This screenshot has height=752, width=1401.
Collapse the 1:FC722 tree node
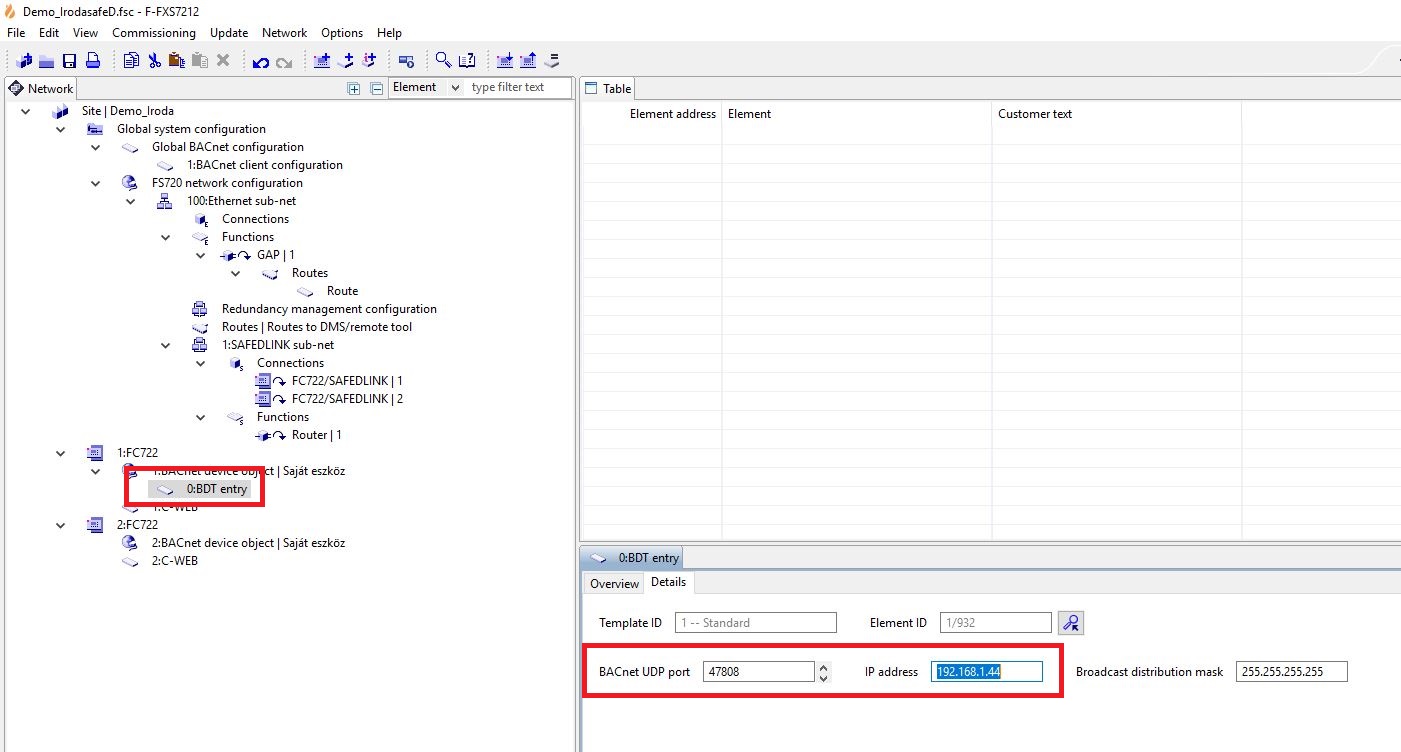click(x=61, y=453)
